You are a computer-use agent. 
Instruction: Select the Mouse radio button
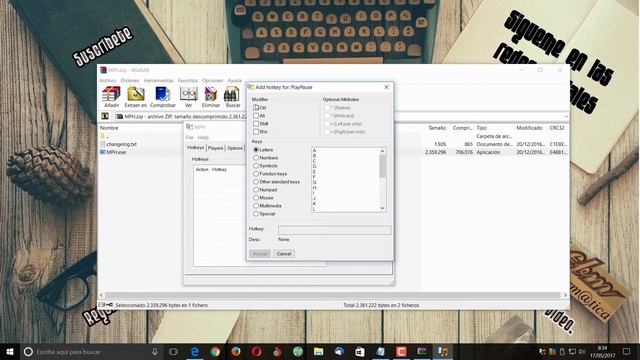pos(256,198)
